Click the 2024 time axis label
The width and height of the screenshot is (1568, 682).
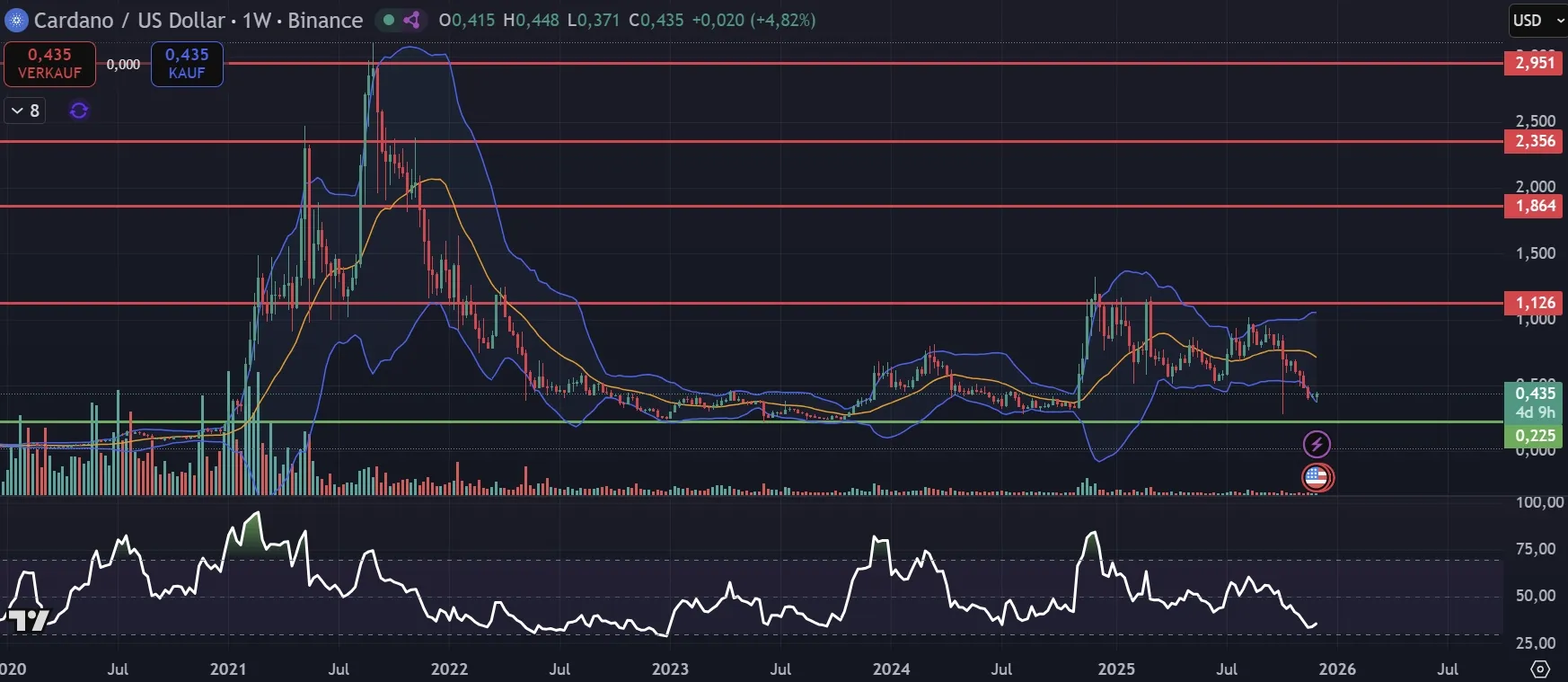coord(891,669)
